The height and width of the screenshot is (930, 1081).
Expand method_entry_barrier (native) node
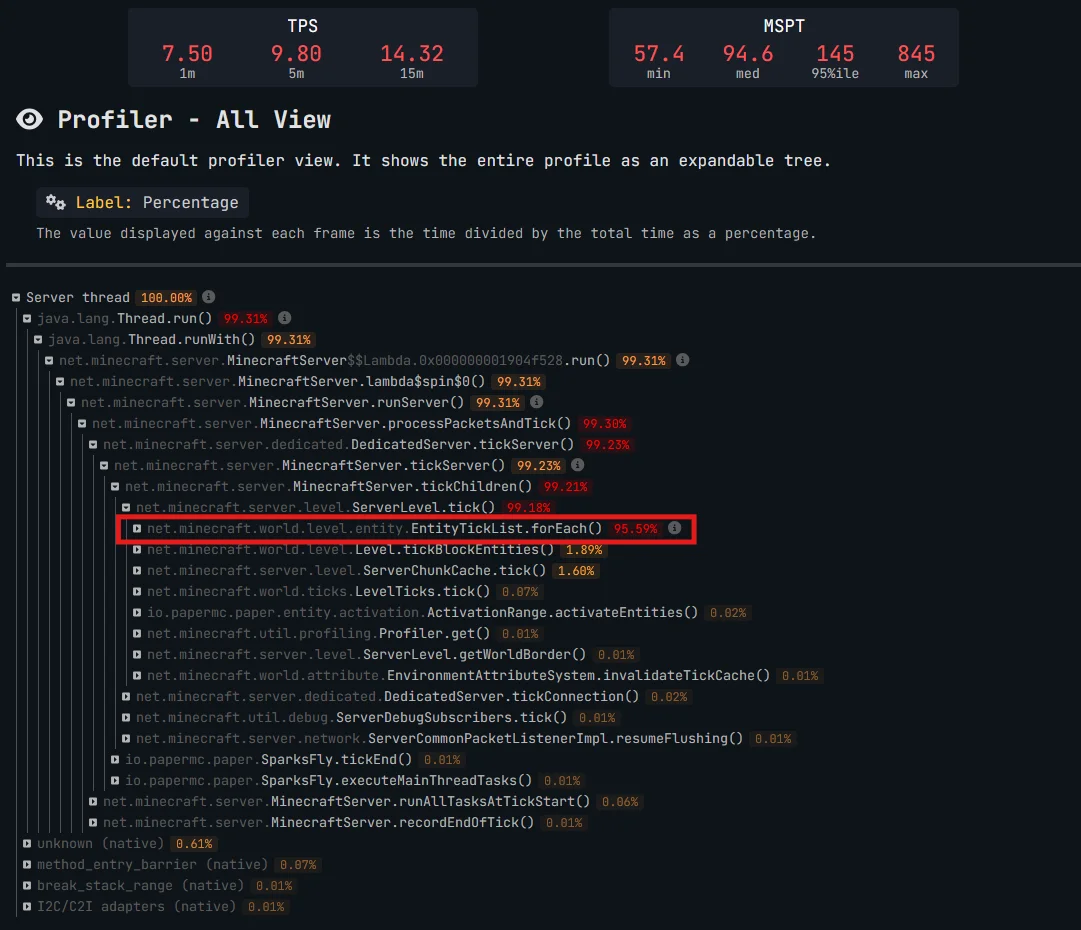pos(27,865)
